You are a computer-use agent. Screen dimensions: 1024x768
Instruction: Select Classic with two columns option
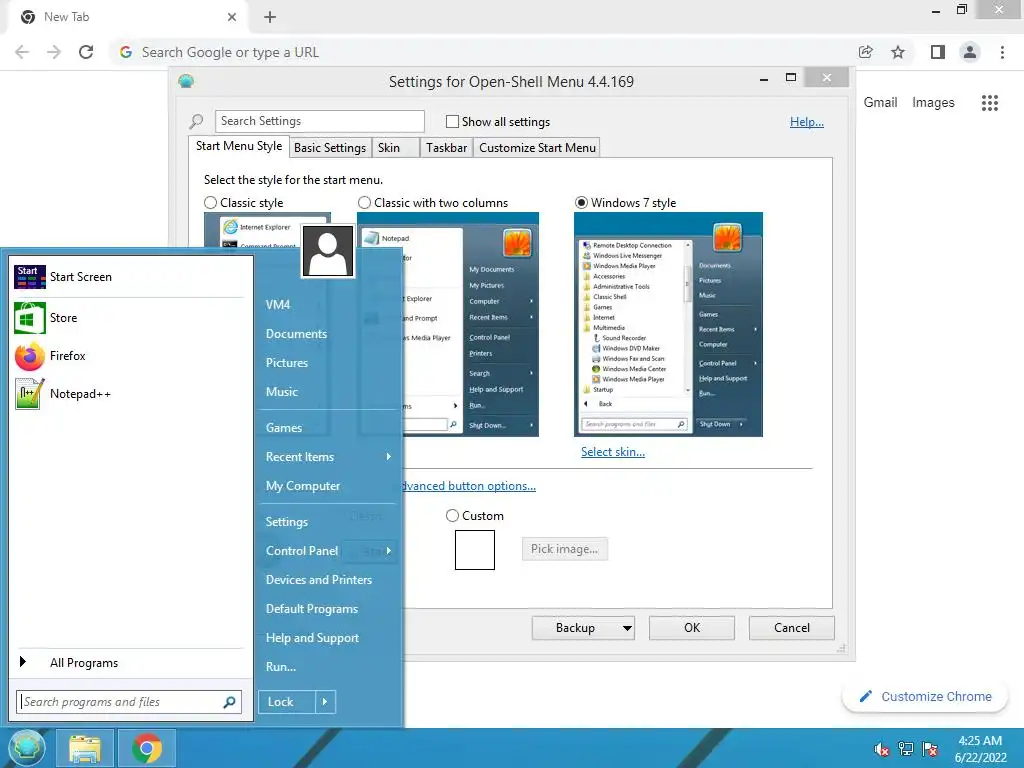click(364, 202)
